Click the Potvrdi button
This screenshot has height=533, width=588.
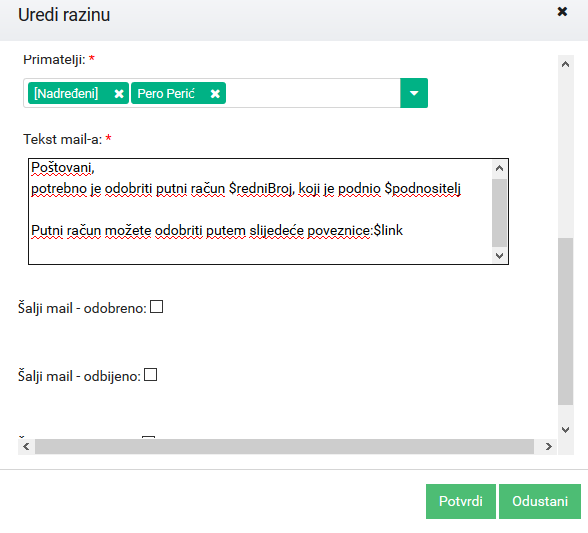460,501
